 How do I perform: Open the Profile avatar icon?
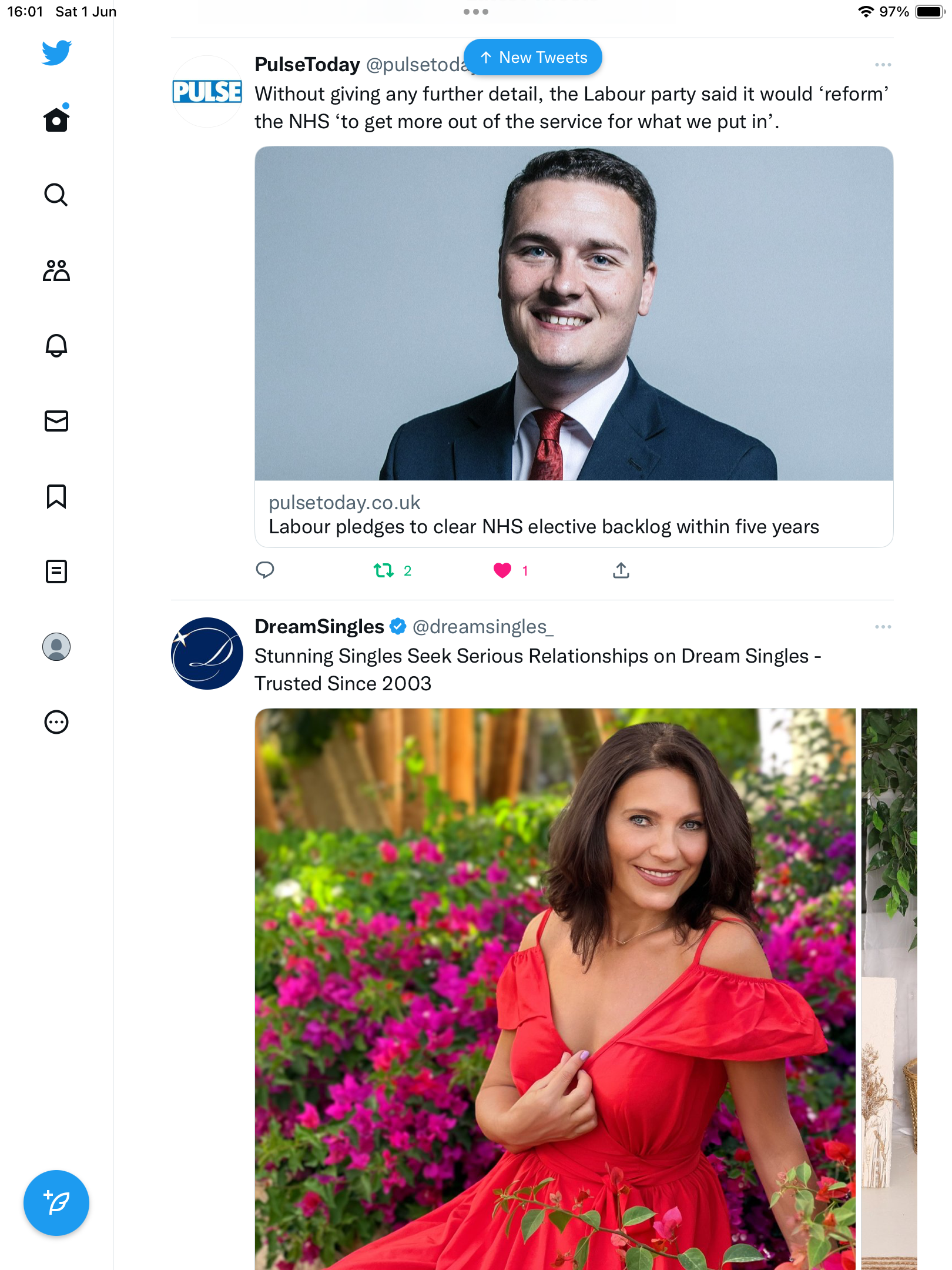click(56, 647)
